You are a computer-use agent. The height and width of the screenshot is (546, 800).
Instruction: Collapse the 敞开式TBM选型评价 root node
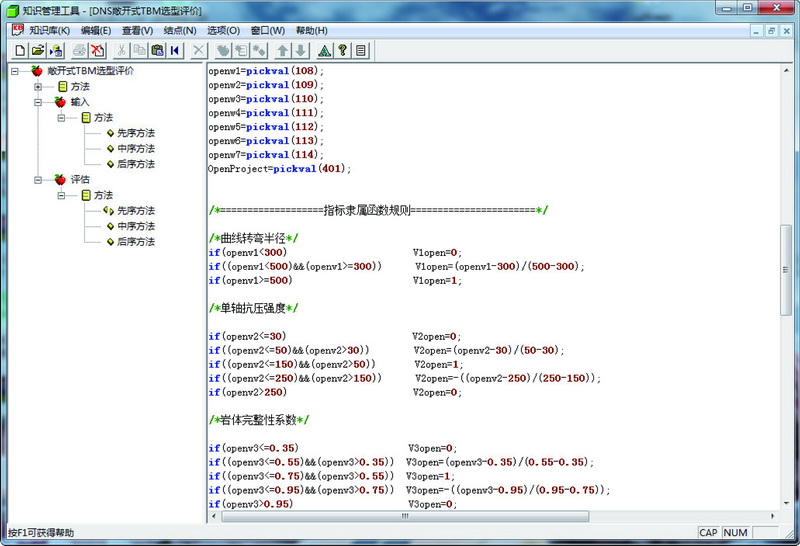(15, 71)
